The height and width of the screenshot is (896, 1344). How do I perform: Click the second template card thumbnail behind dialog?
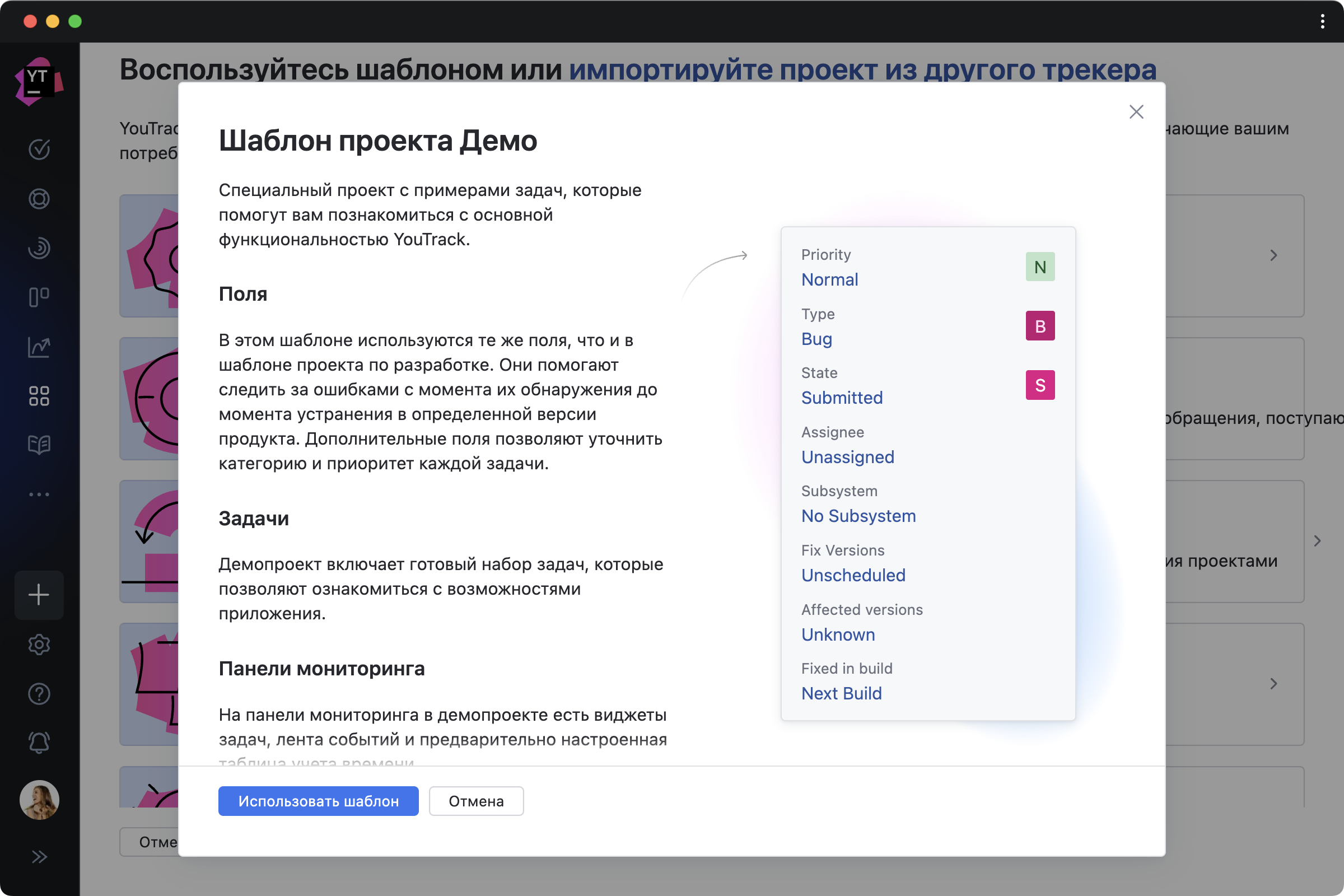click(149, 399)
